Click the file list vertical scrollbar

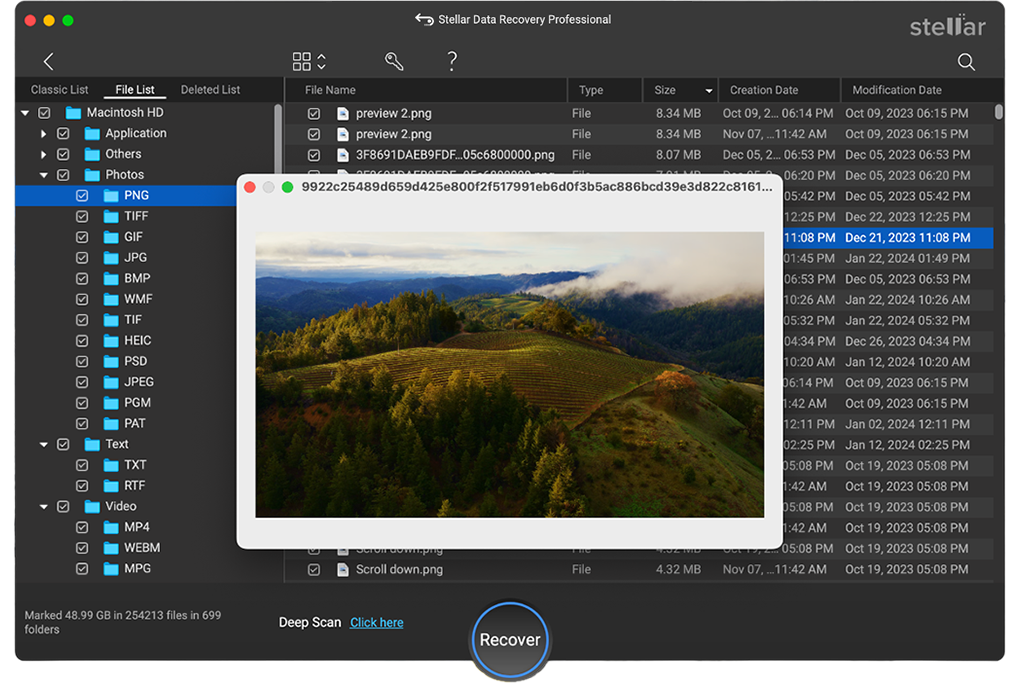pos(998,112)
